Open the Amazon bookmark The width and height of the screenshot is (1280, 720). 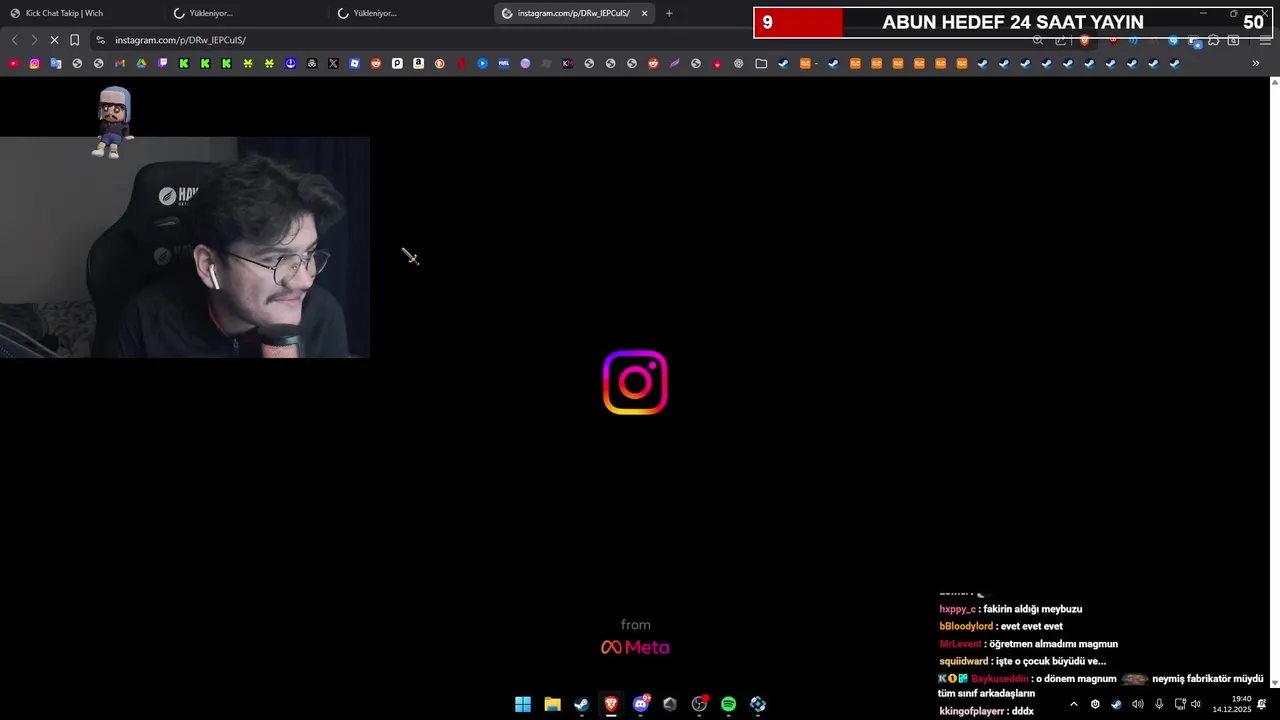point(418,64)
